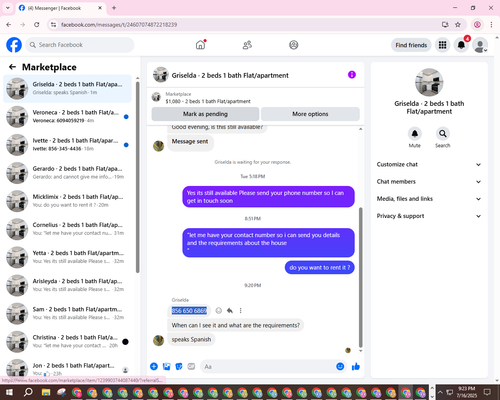Open Veroneca conversation
The width and height of the screenshot is (500, 400).
[68, 117]
